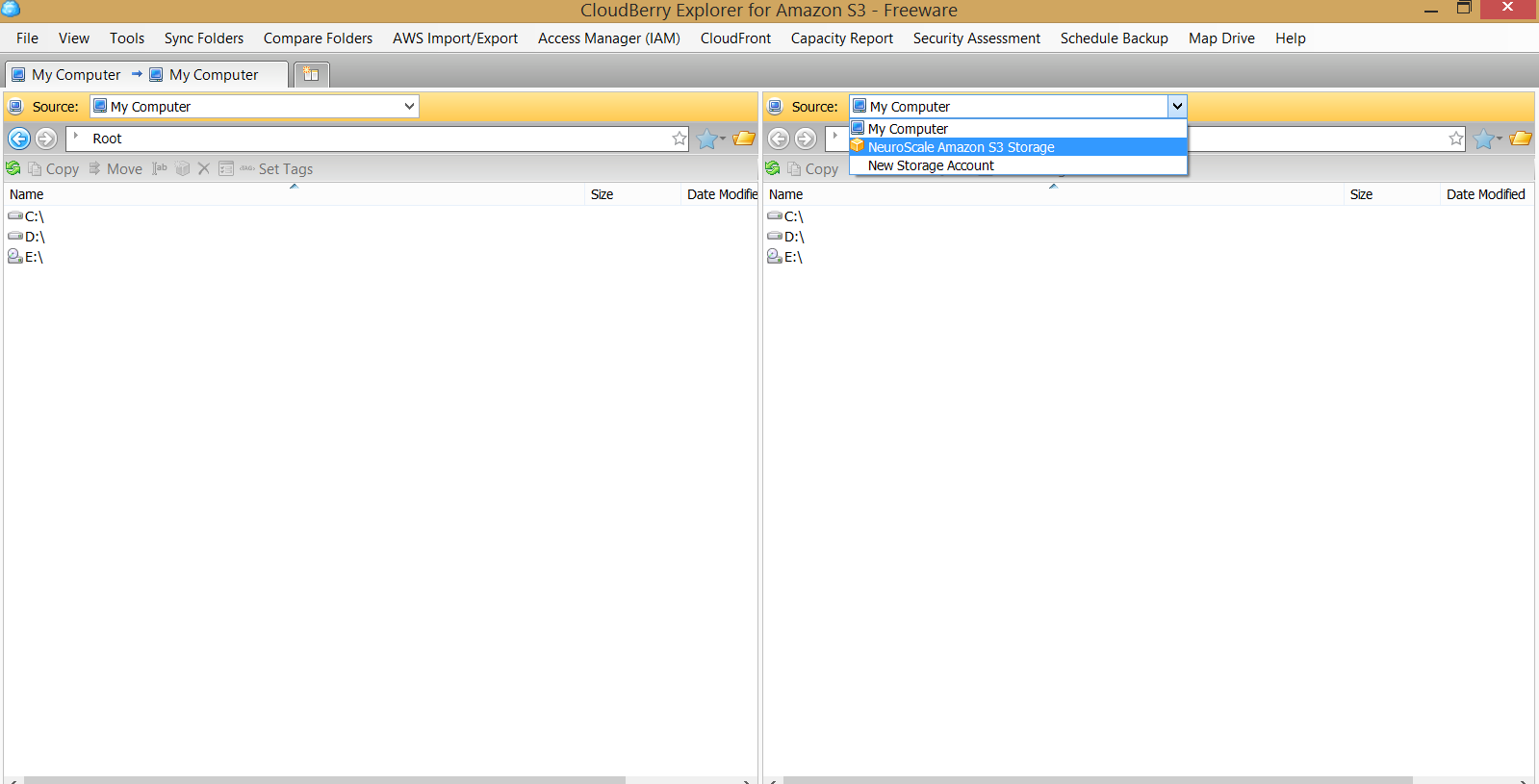Viewport: 1539px width, 784px height.
Task: Open the Access Manager (IAM) menu
Action: tap(609, 38)
